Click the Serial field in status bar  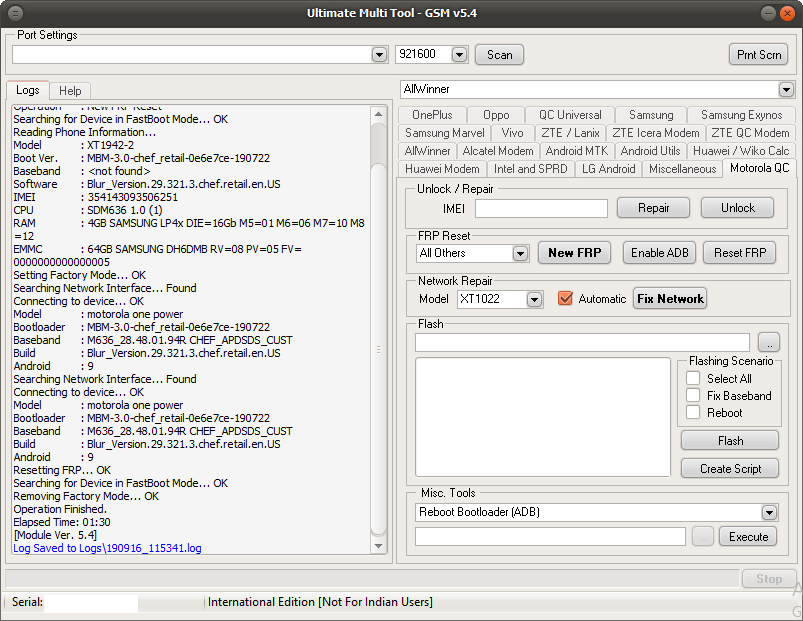tap(91, 602)
